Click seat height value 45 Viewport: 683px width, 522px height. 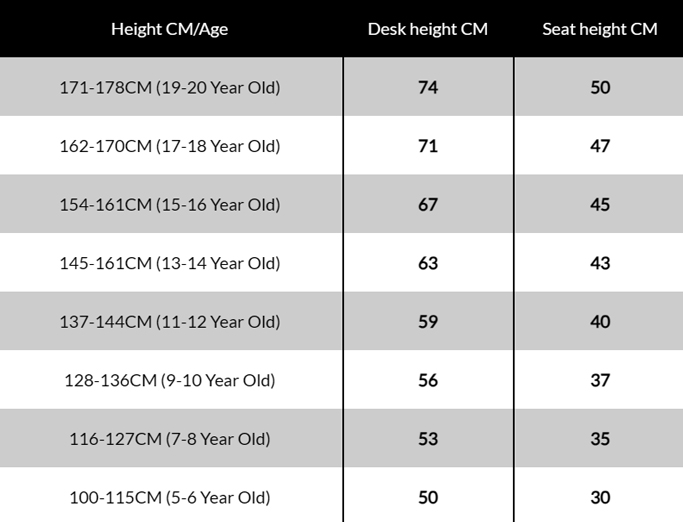click(x=600, y=204)
